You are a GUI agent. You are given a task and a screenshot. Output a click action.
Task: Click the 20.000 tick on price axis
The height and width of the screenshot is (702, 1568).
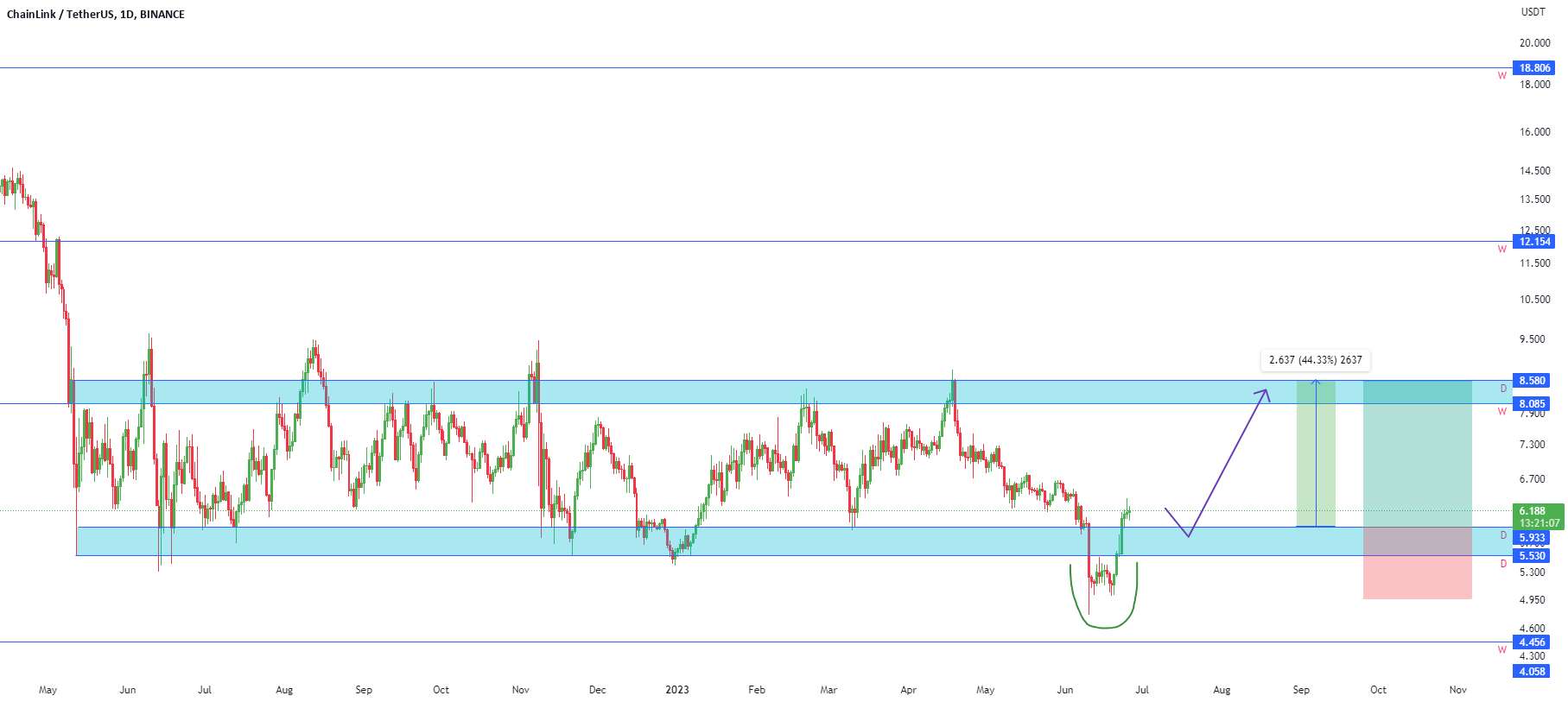point(1535,43)
